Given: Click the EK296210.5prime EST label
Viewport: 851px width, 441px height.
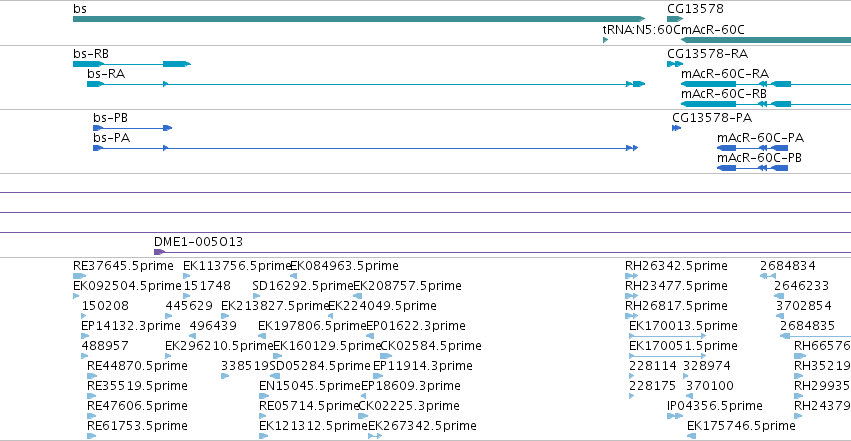Looking at the screenshot, I should pos(219,346).
